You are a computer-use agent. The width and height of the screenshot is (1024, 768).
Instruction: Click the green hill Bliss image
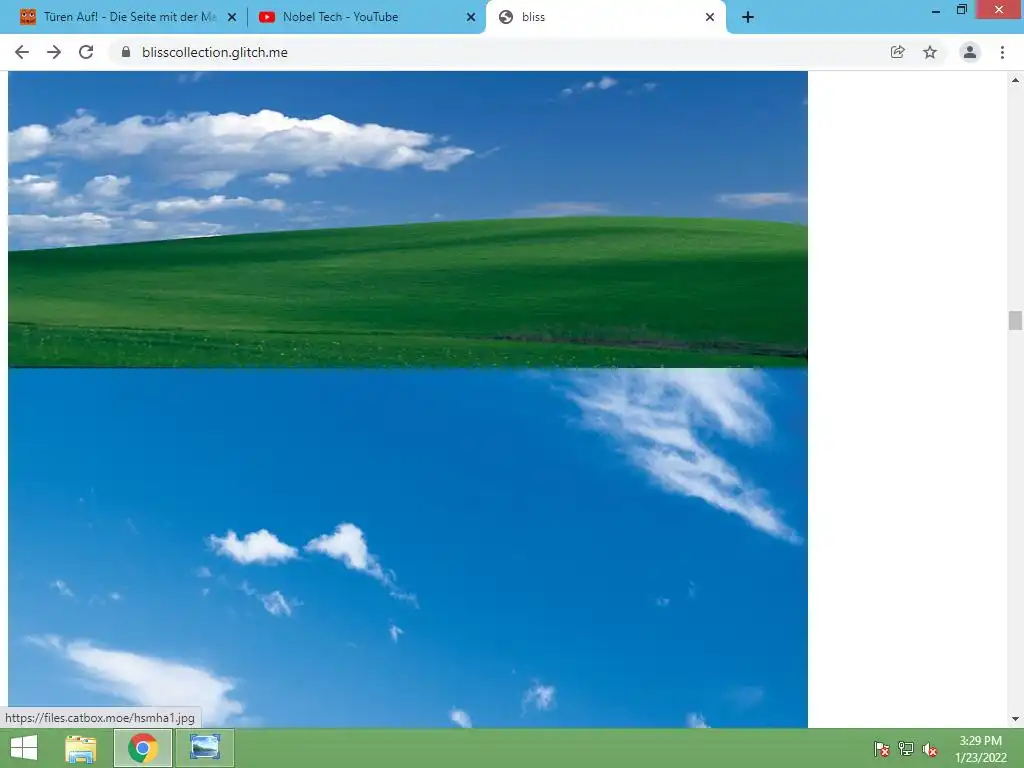[408, 219]
